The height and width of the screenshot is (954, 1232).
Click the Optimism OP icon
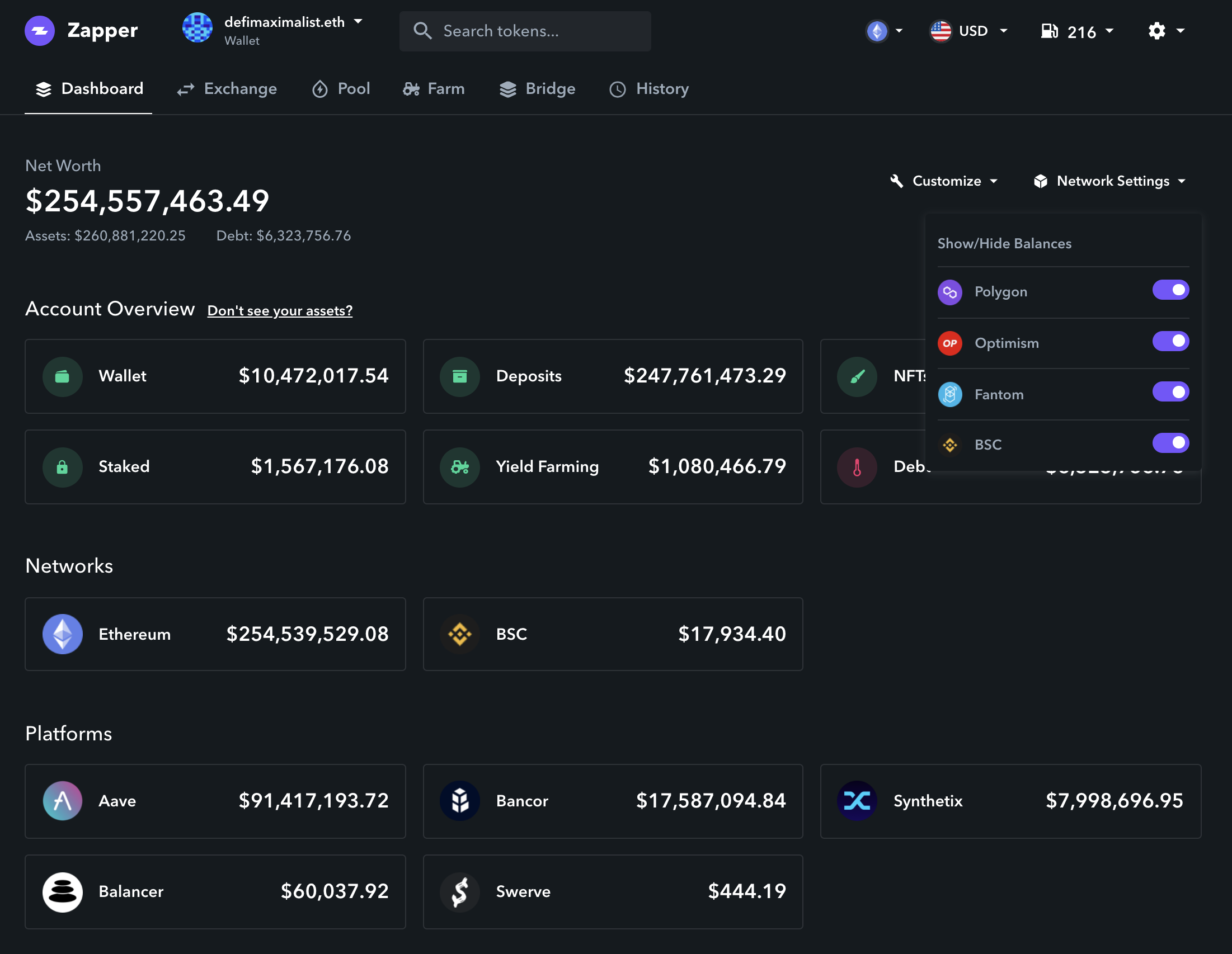pos(950,343)
